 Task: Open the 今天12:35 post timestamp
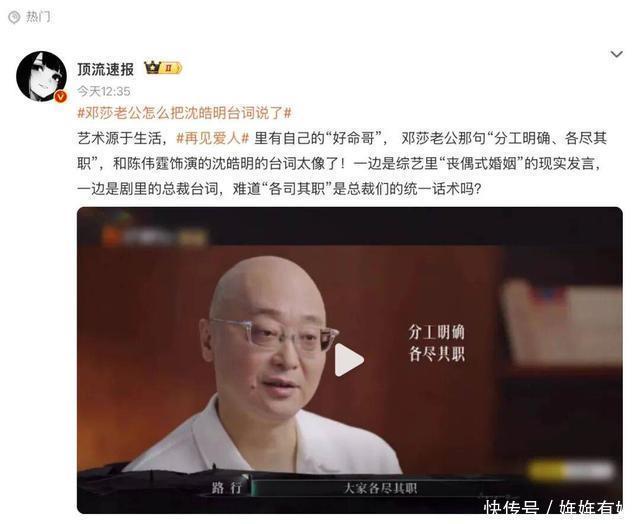click(104, 91)
